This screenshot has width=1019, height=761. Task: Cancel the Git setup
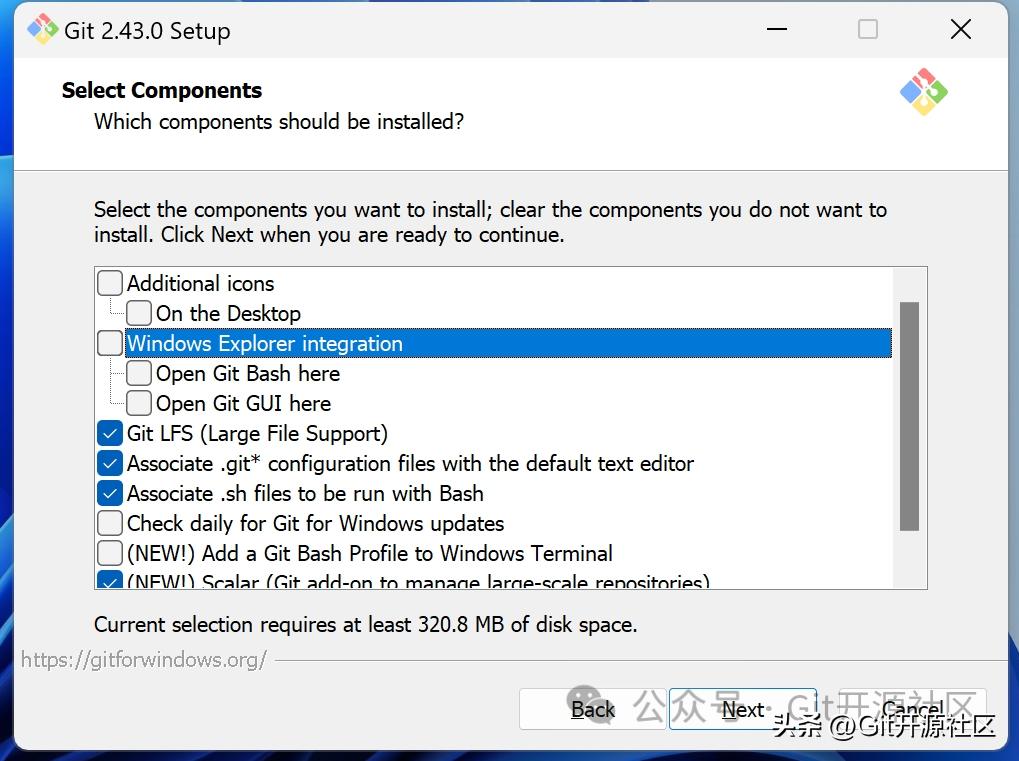(912, 709)
